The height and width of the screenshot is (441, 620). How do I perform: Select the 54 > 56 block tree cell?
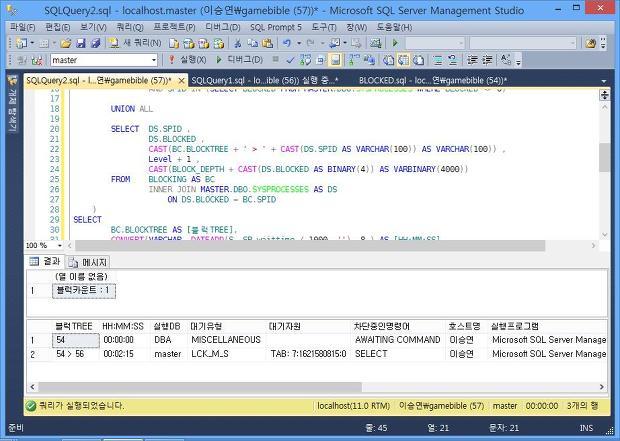(75, 354)
